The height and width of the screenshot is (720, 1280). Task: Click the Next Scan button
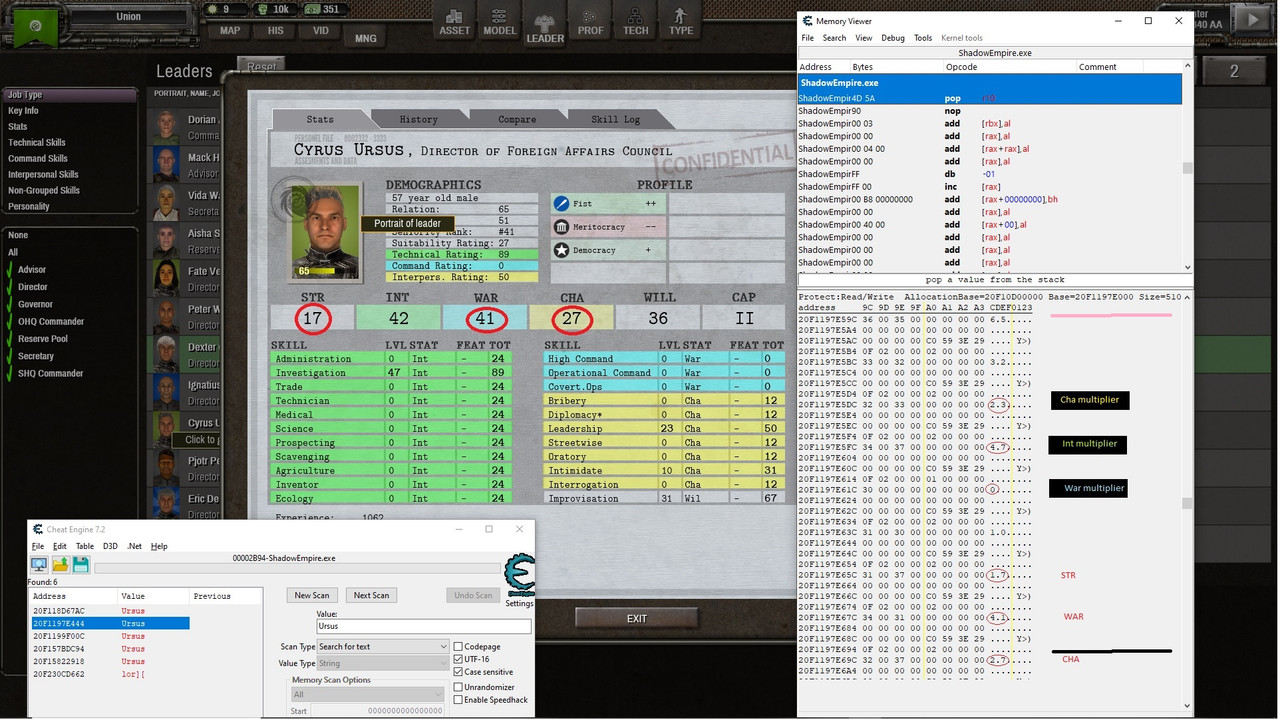click(x=371, y=595)
